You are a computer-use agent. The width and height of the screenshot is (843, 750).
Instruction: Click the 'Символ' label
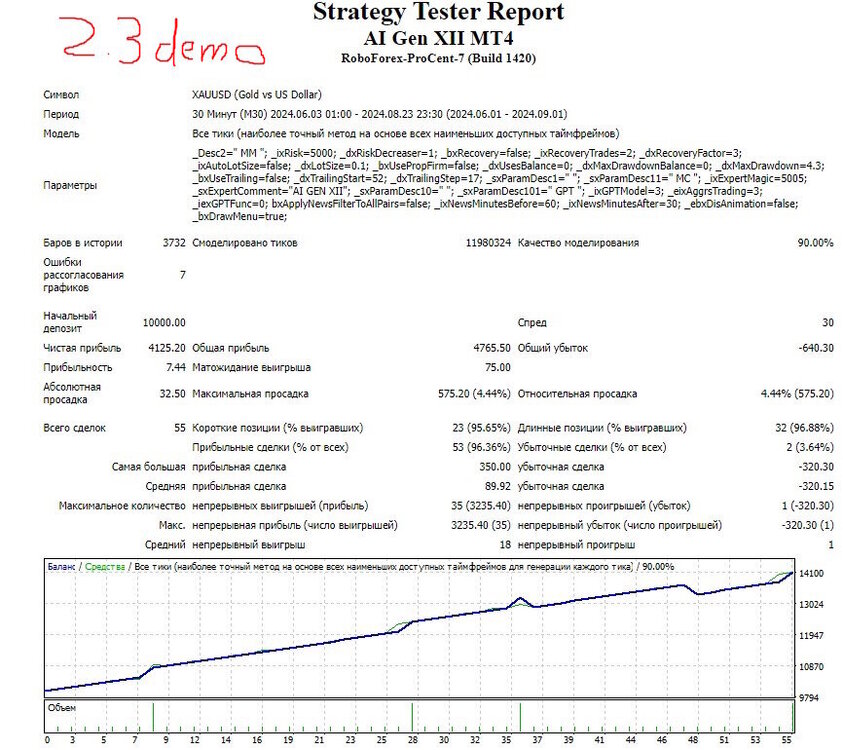coord(61,95)
